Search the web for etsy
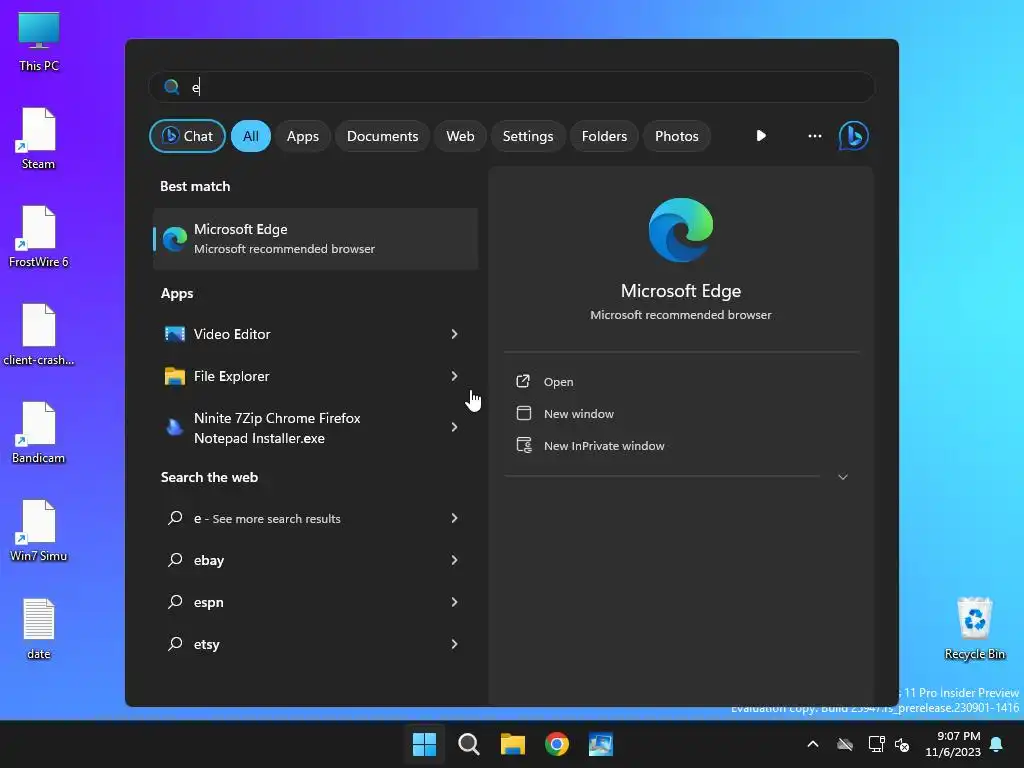Screen dimensions: 1024x768 pyautogui.click(x=315, y=644)
